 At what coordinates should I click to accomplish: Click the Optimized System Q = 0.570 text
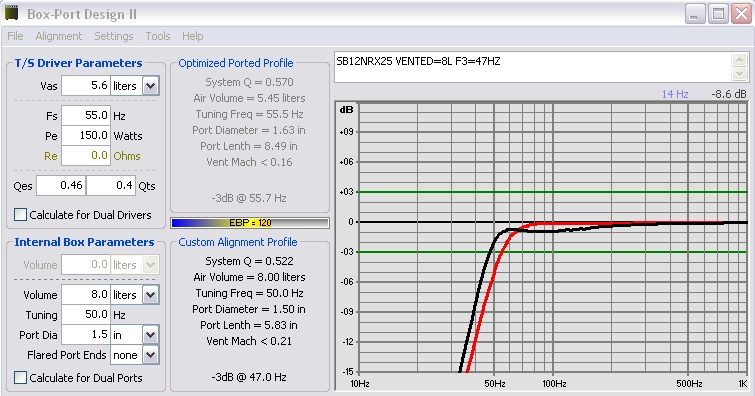coord(249,82)
